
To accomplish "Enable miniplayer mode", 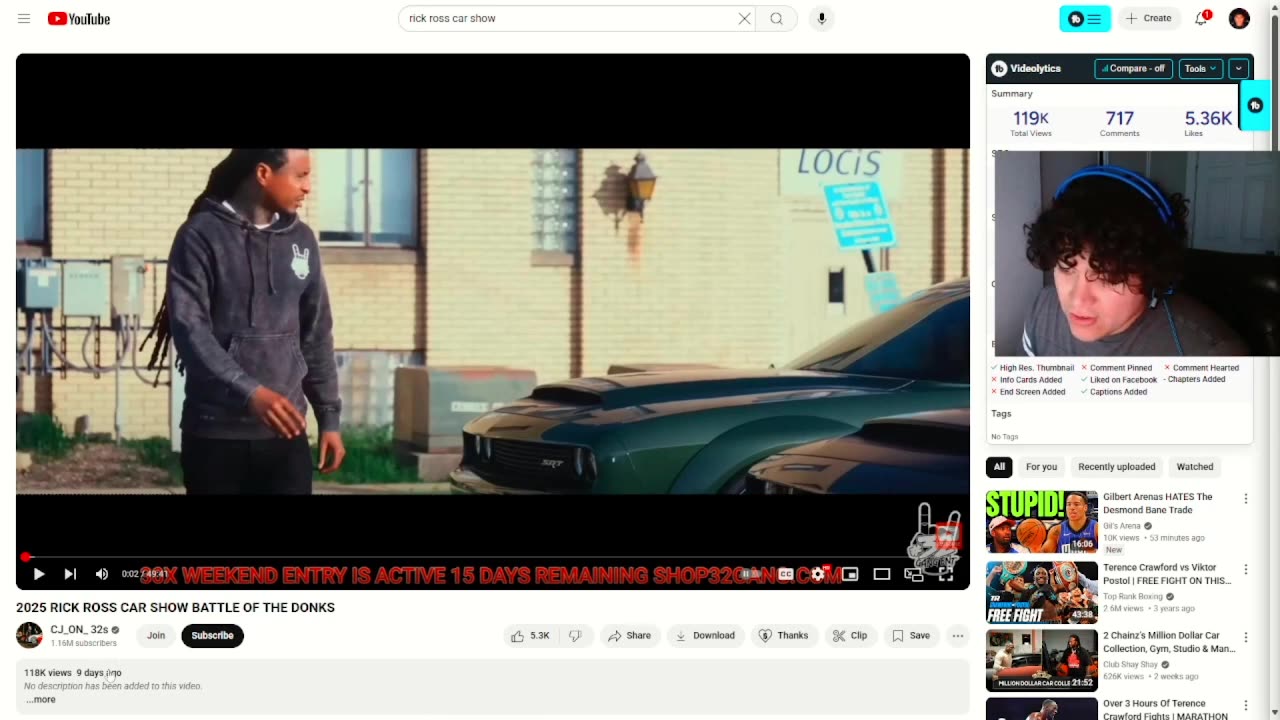I will (850, 574).
